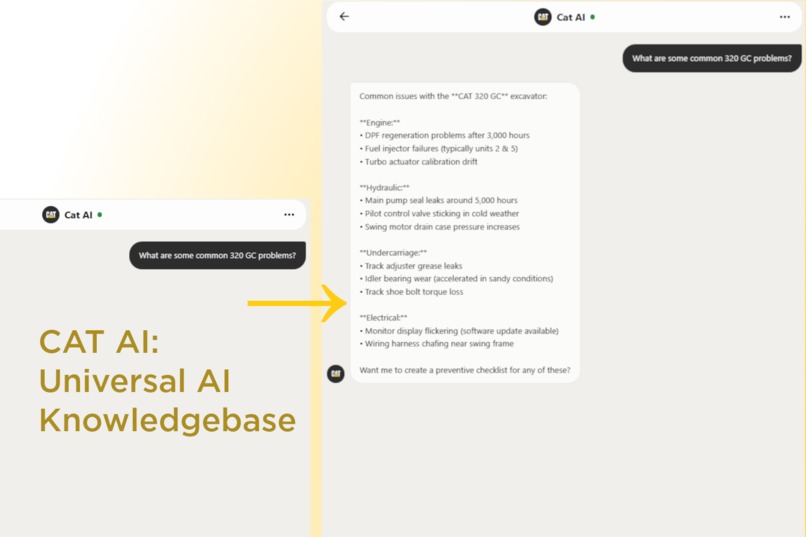Click 'Want me to create a preventive checklist' line
806x537 pixels.
pos(465,370)
